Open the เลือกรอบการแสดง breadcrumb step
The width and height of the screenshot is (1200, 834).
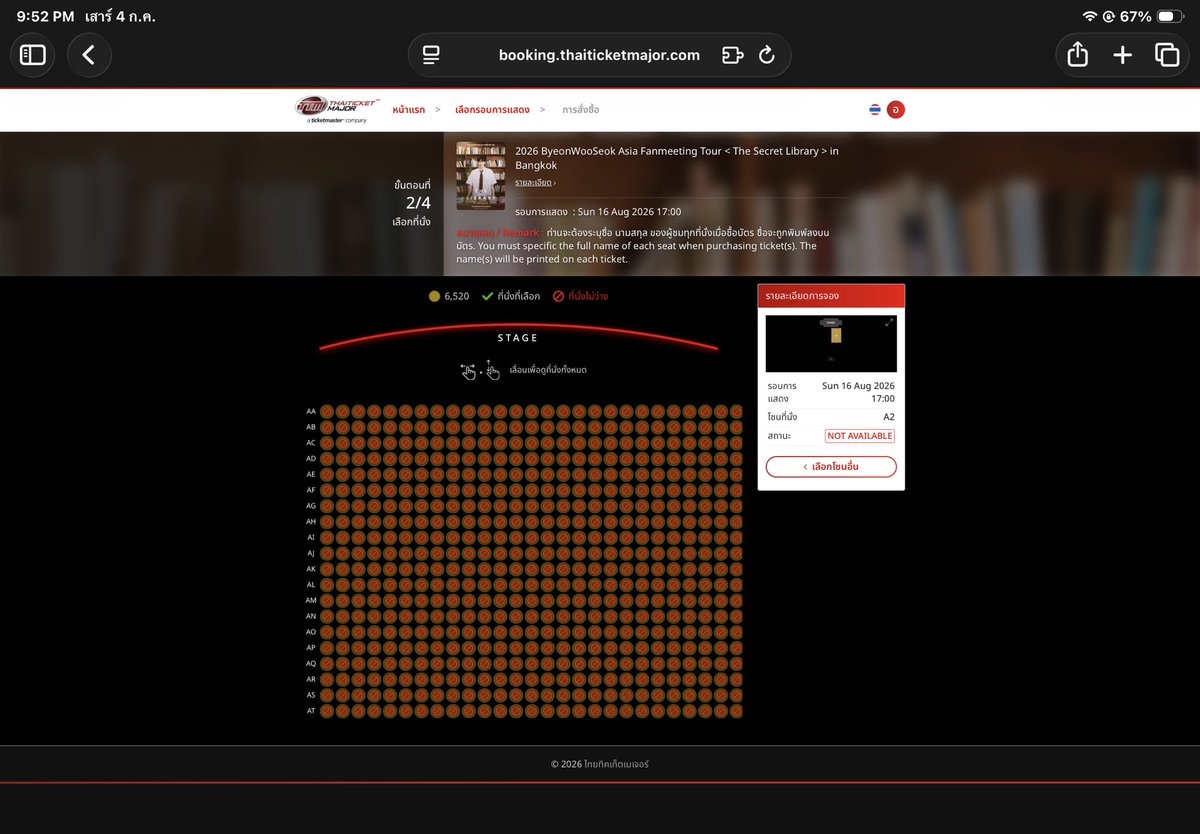491,109
